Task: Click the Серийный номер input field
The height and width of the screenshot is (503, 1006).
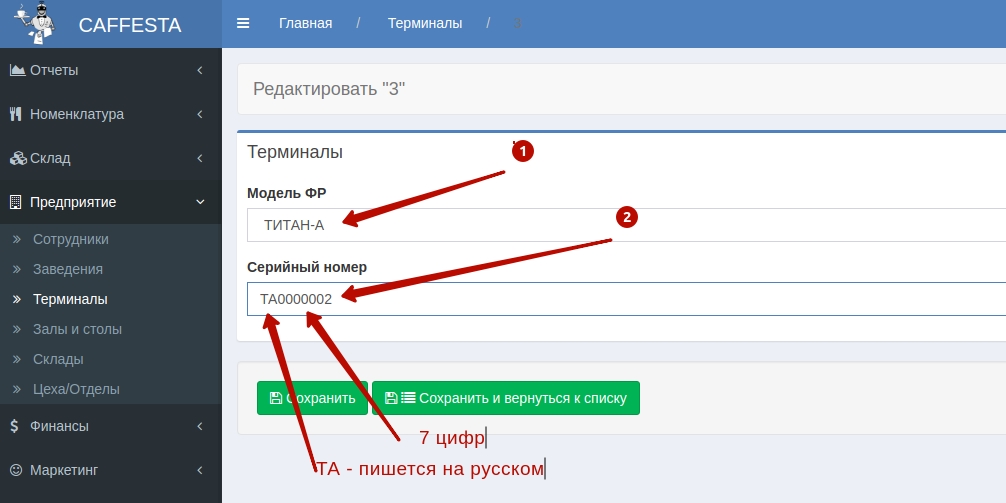Action: pos(626,299)
